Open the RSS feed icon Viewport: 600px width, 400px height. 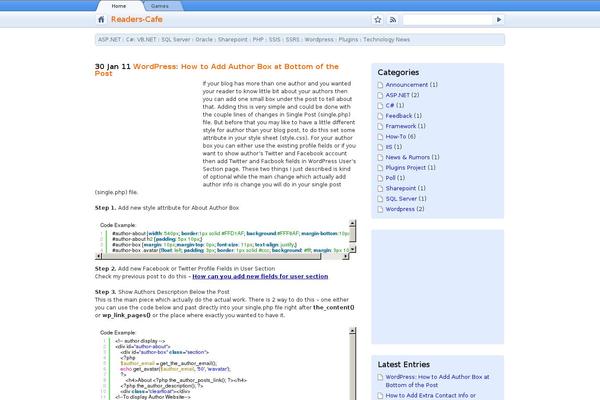pos(393,20)
